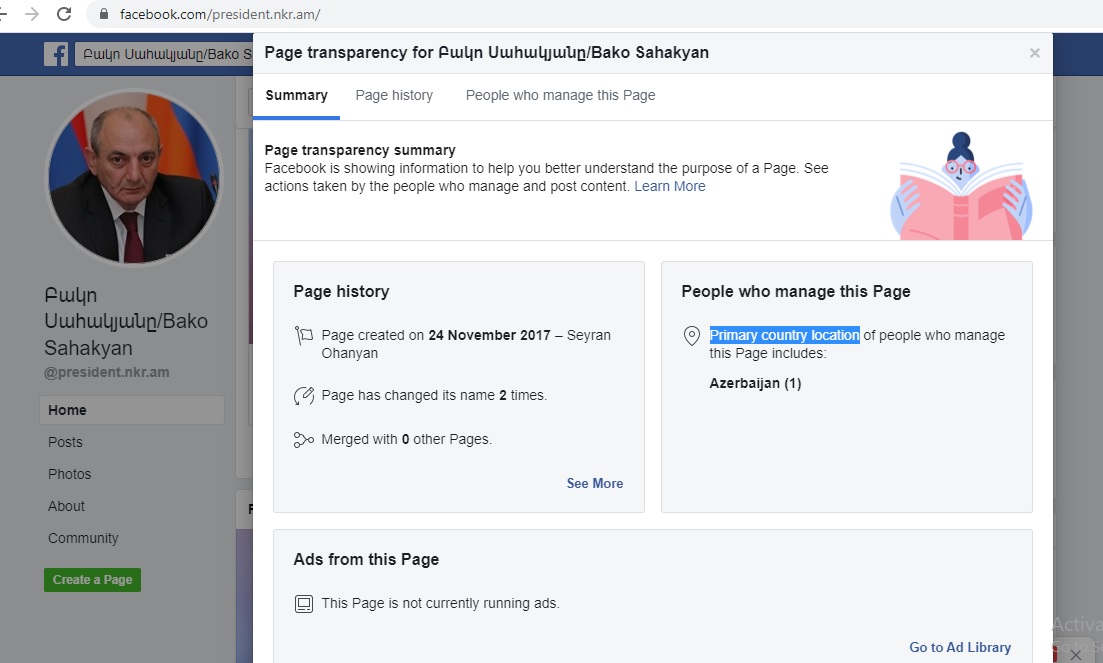Image resolution: width=1103 pixels, height=663 pixels.
Task: Click the page creation flag icon
Action: 304,335
